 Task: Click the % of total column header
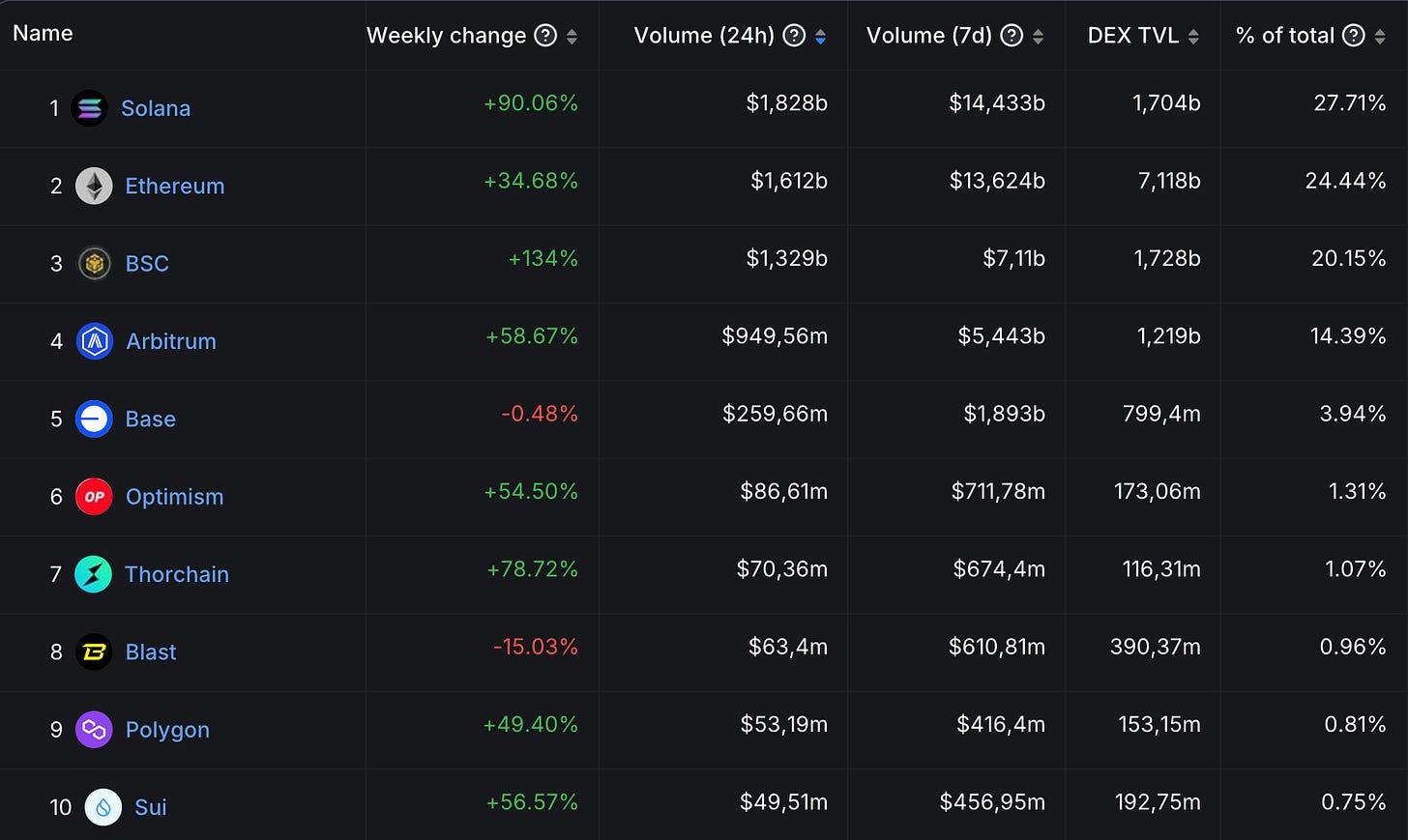pos(1285,36)
